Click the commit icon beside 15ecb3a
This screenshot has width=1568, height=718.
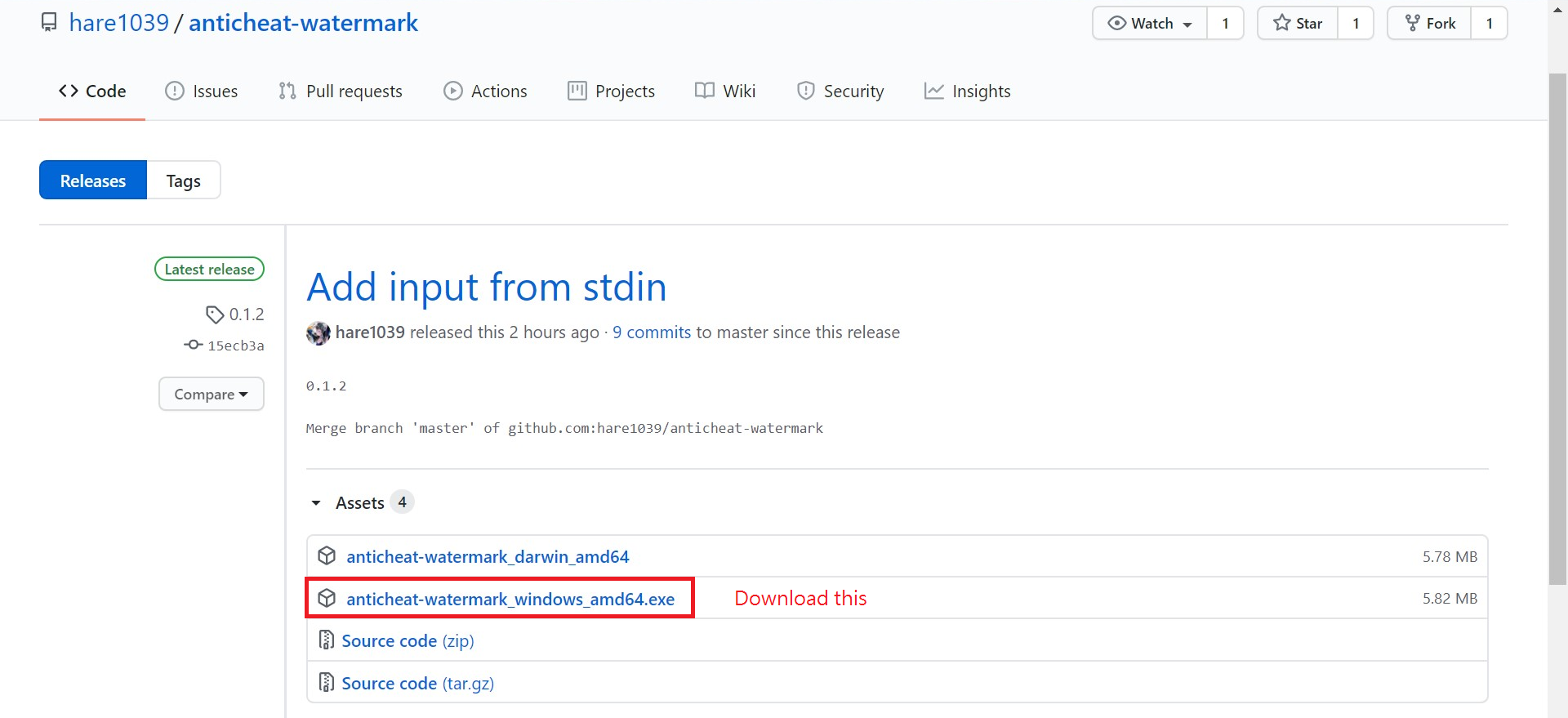pyautogui.click(x=194, y=345)
